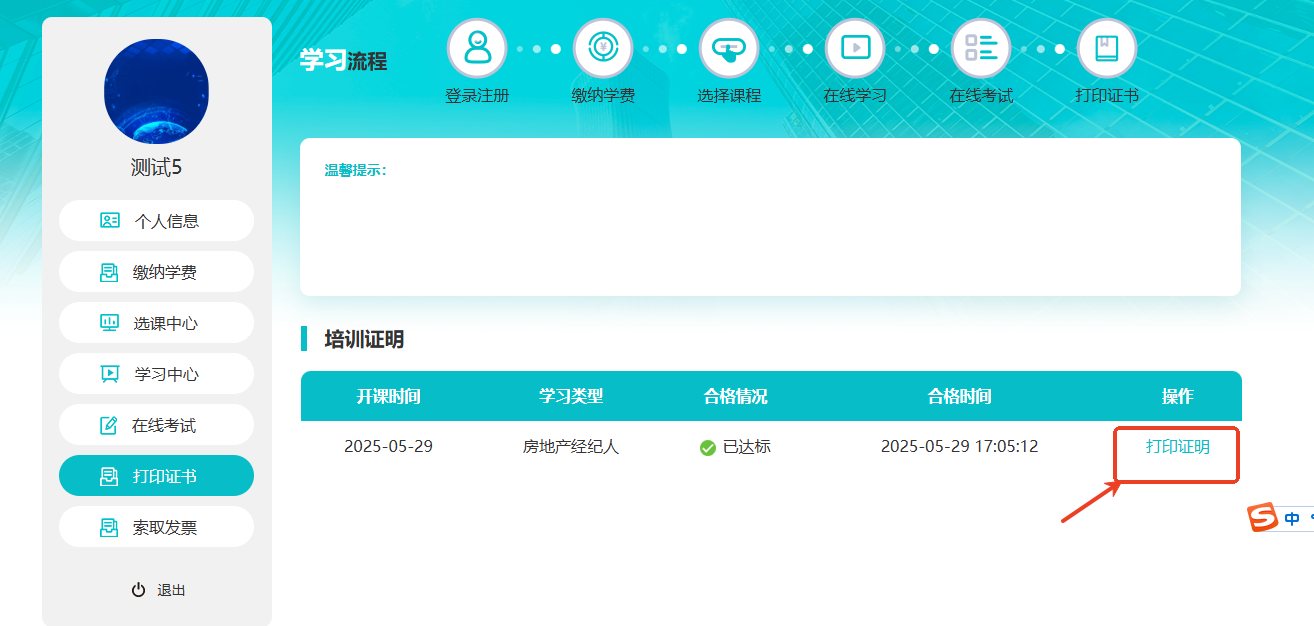Click the 缴纳学费 step circle icon

603,48
